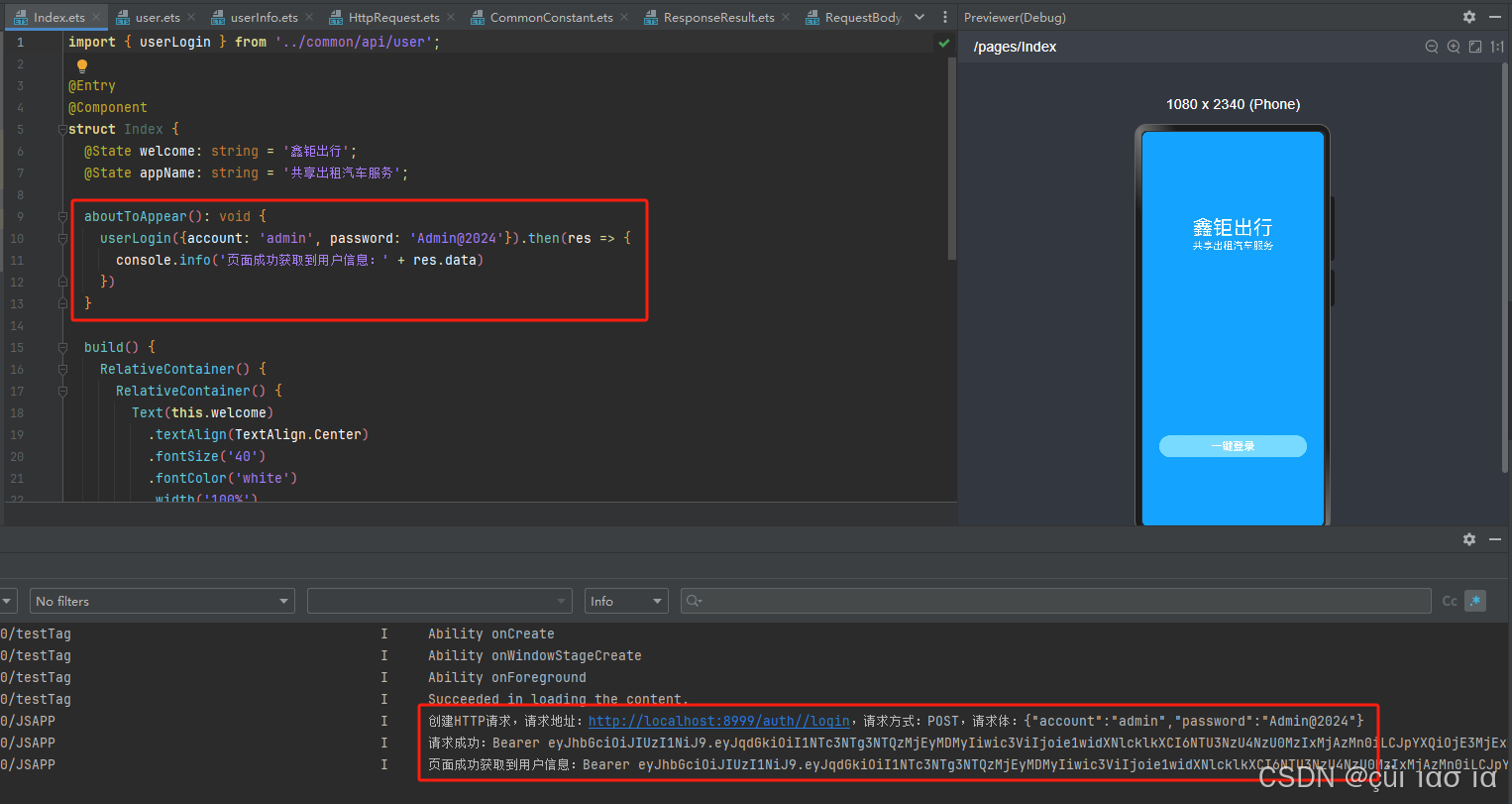The width and height of the screenshot is (1512, 804).
Task: Collapse the userLogin call fold on line 10
Action: pyautogui.click(x=62, y=238)
